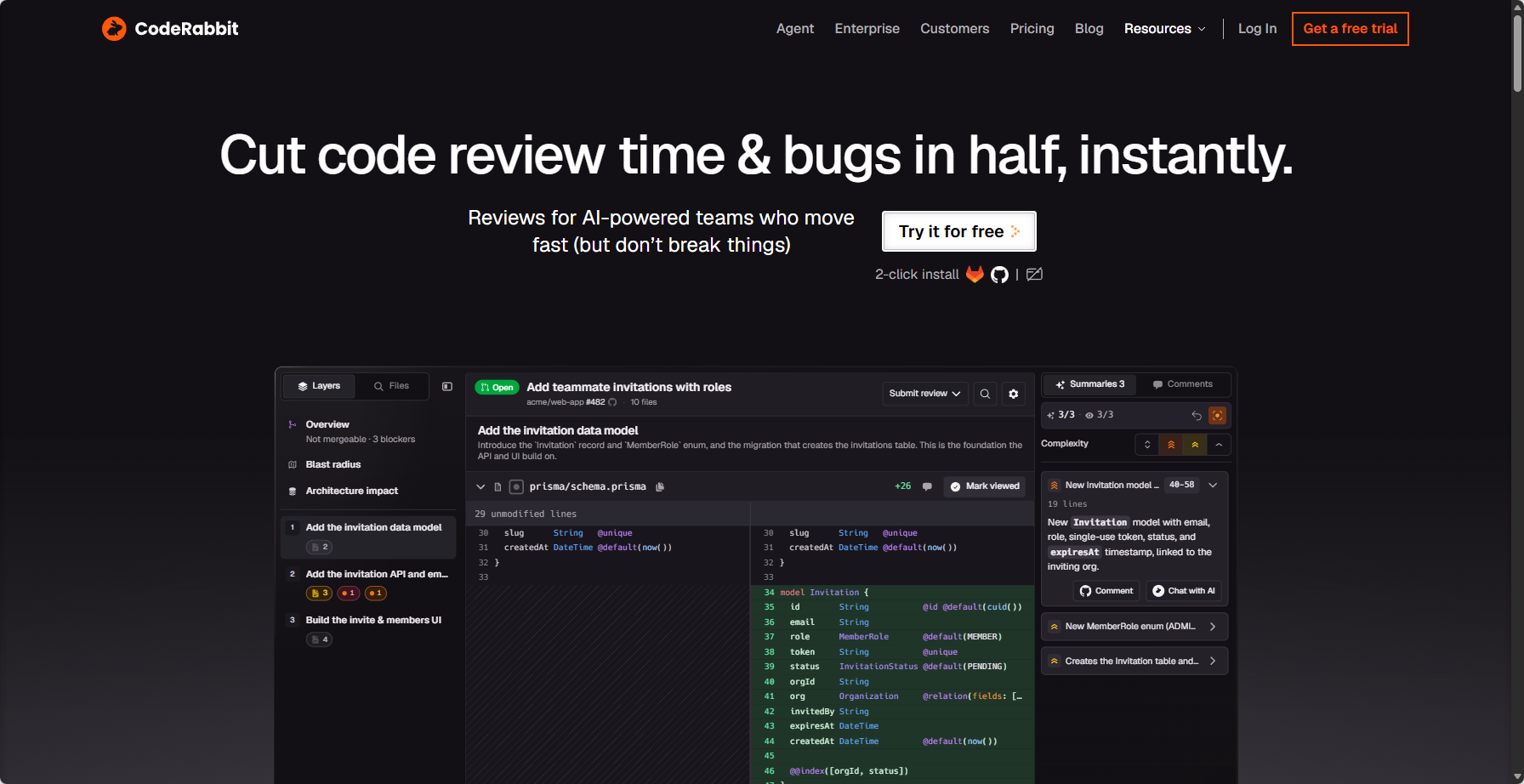Switch to the Layers tab

tap(319, 386)
